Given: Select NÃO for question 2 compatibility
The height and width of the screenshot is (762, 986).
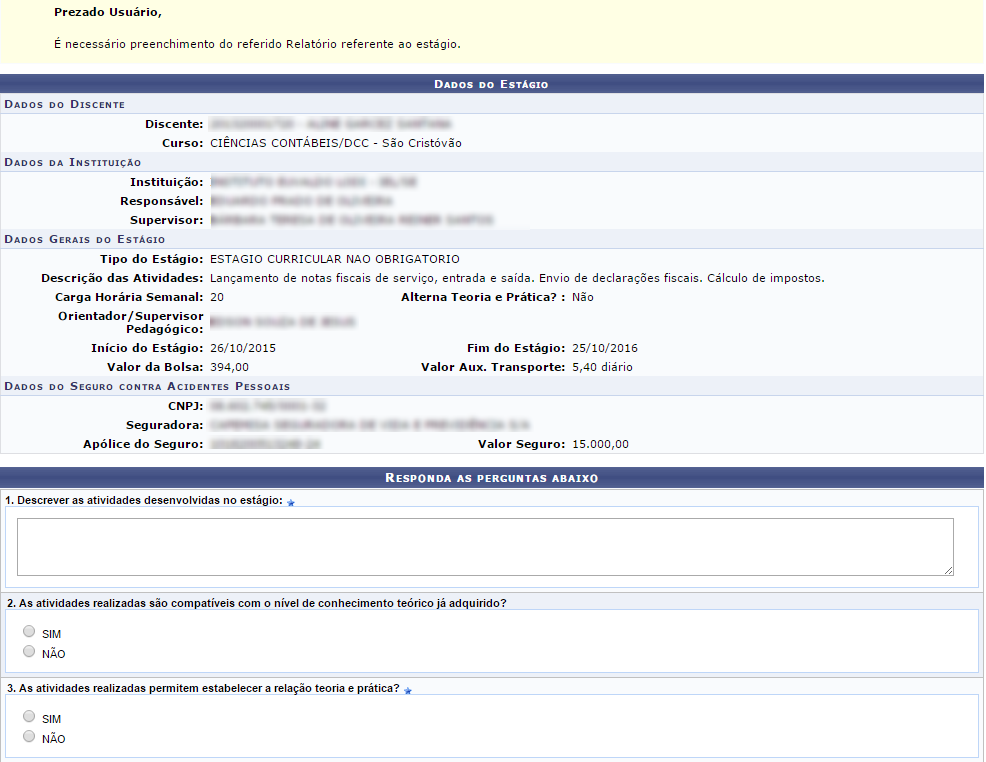Looking at the screenshot, I should point(29,651).
